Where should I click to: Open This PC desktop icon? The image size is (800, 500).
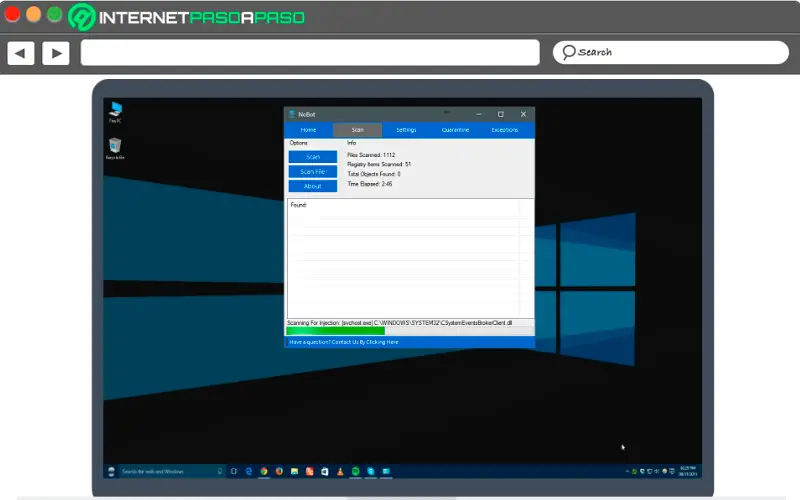[115, 112]
